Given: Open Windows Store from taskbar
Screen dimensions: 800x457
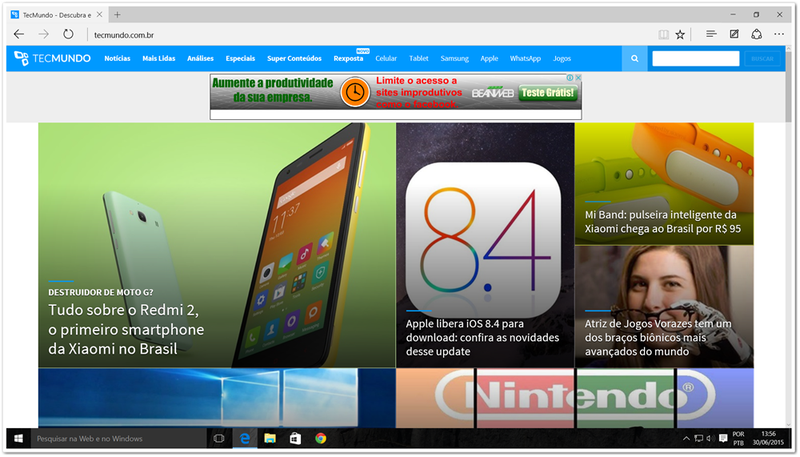Looking at the screenshot, I should click(295, 439).
